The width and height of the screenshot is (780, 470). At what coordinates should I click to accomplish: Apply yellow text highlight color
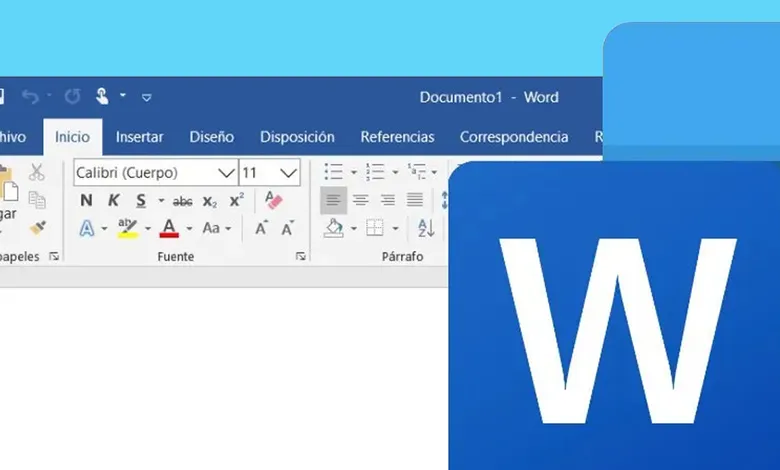128,228
